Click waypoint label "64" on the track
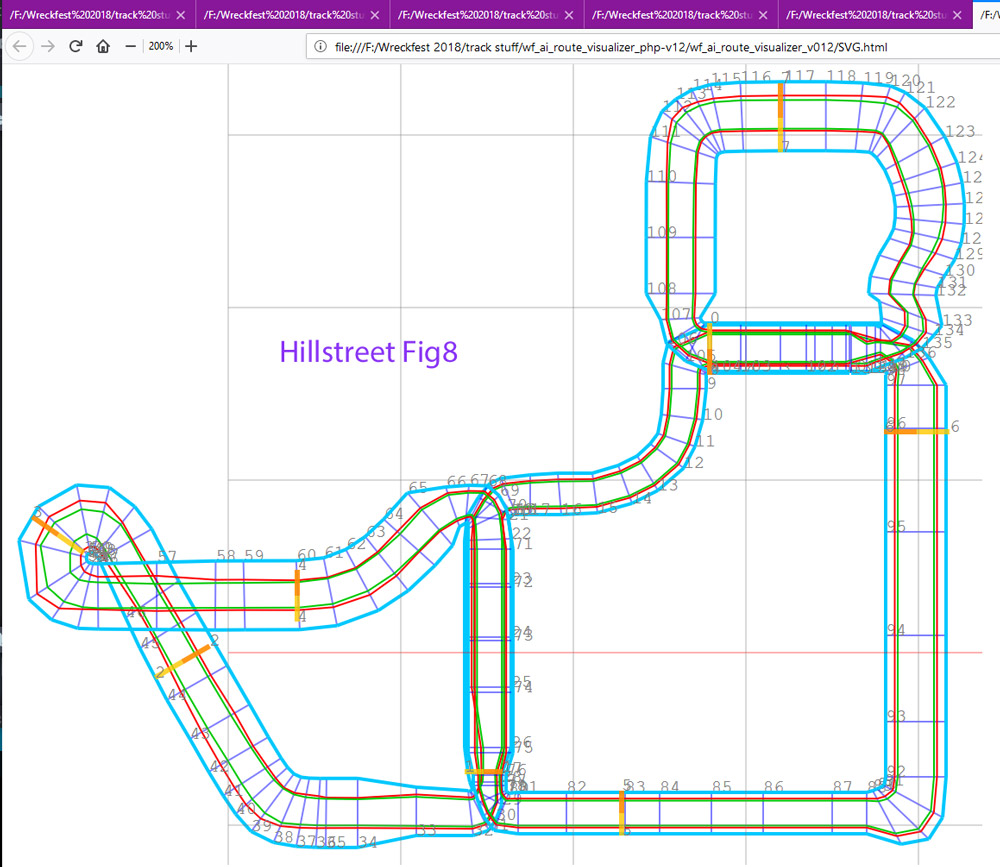Viewport: 1000px width, 867px height. (394, 514)
